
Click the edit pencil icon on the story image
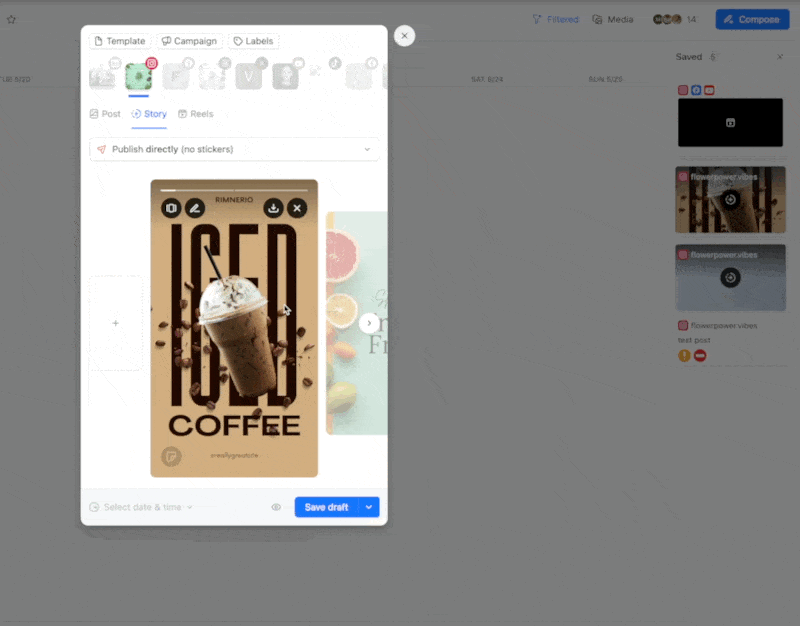(x=195, y=208)
